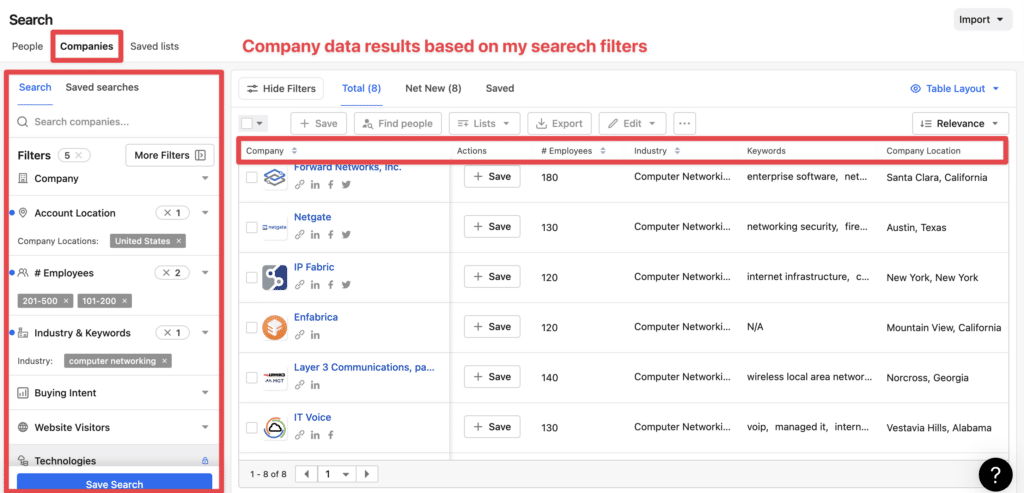Click into Search companies field
This screenshot has width=1024, height=493.
(x=114, y=121)
